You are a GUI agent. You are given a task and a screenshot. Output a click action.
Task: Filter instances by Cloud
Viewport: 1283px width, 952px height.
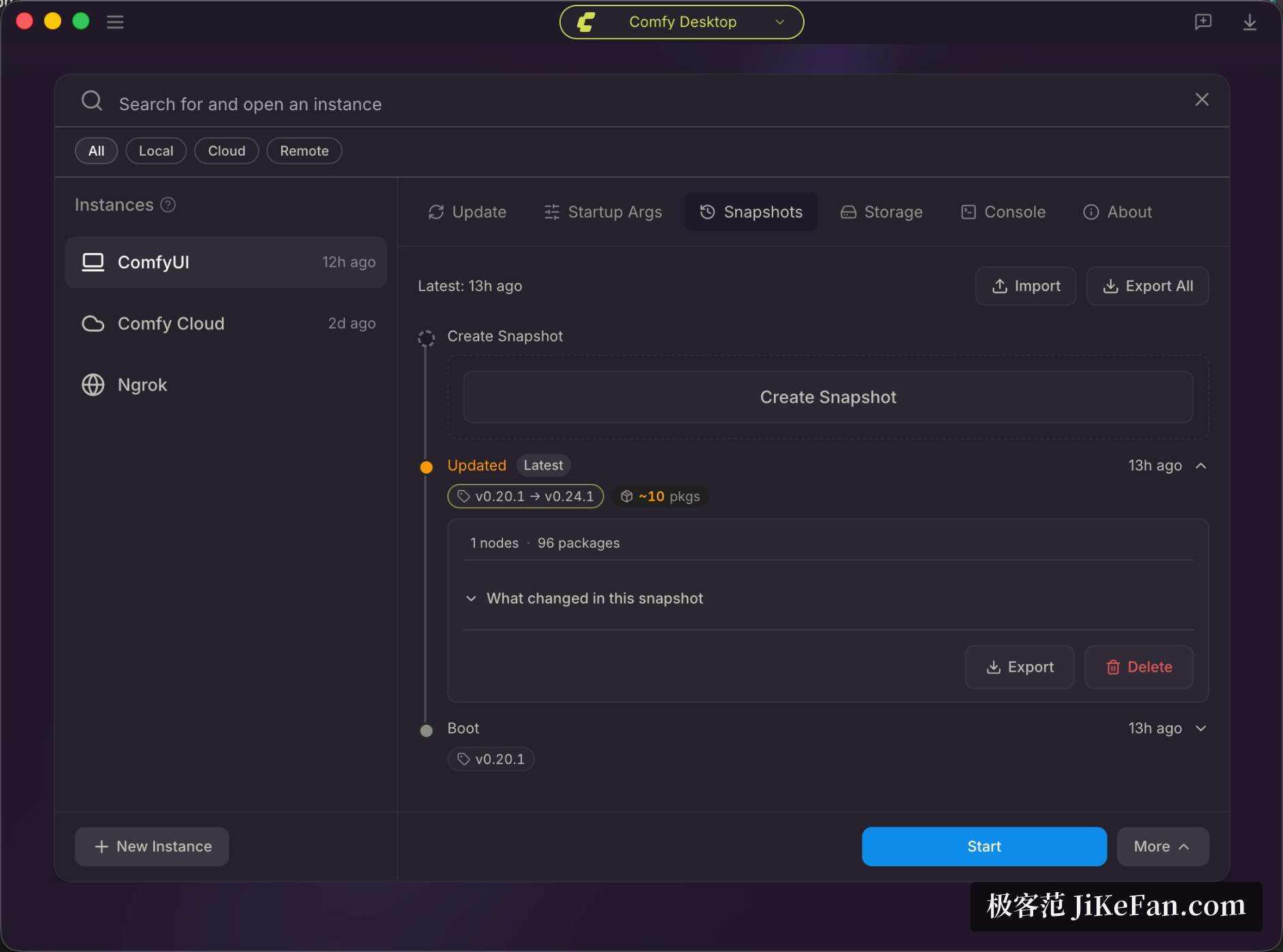point(227,150)
